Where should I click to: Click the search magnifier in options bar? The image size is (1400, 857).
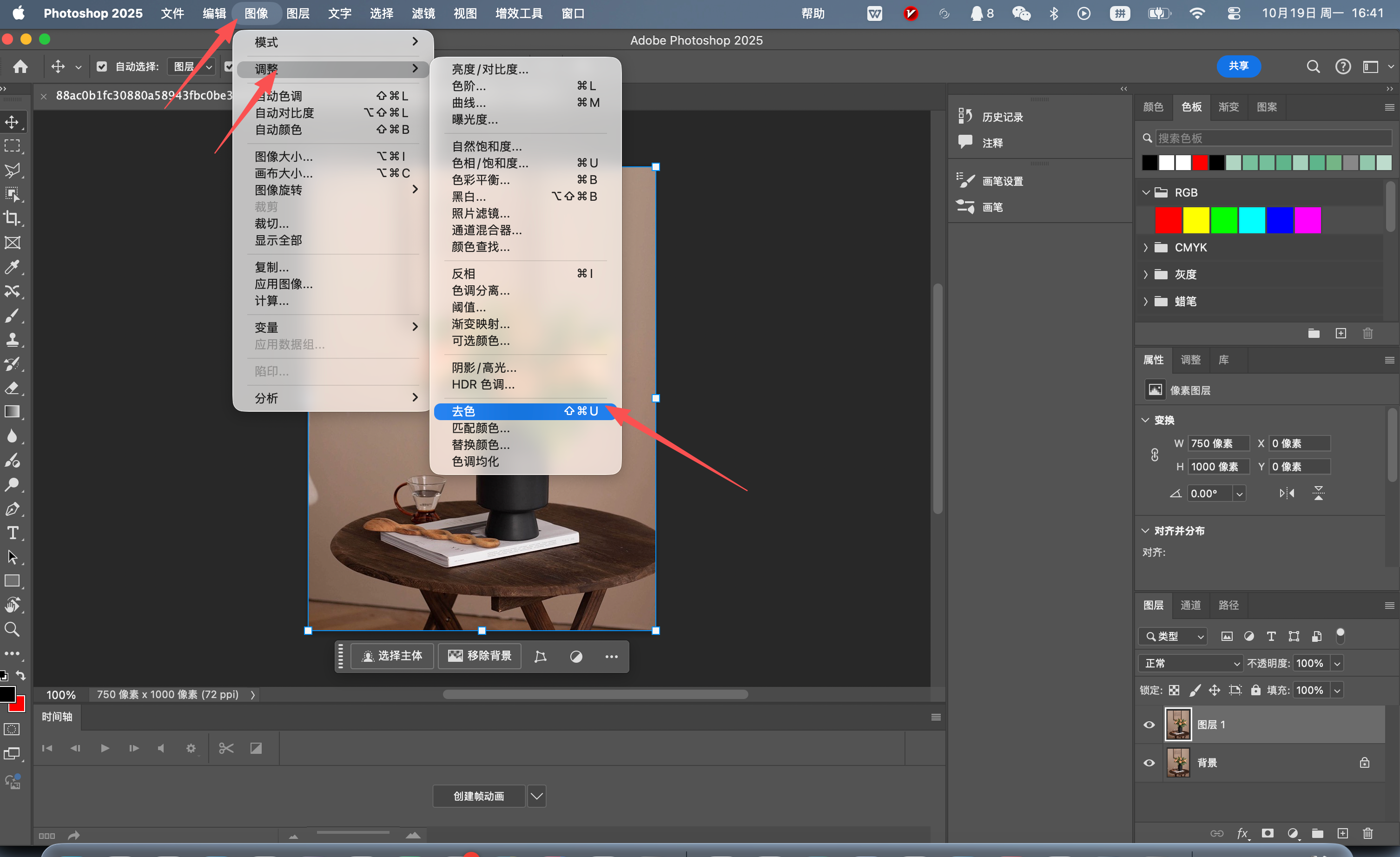coord(1313,66)
